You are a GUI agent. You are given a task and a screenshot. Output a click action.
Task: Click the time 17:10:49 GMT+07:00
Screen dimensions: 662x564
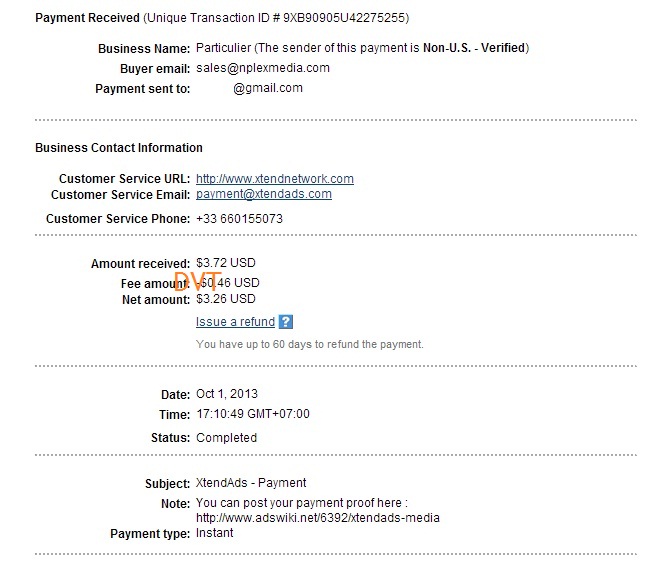click(253, 414)
